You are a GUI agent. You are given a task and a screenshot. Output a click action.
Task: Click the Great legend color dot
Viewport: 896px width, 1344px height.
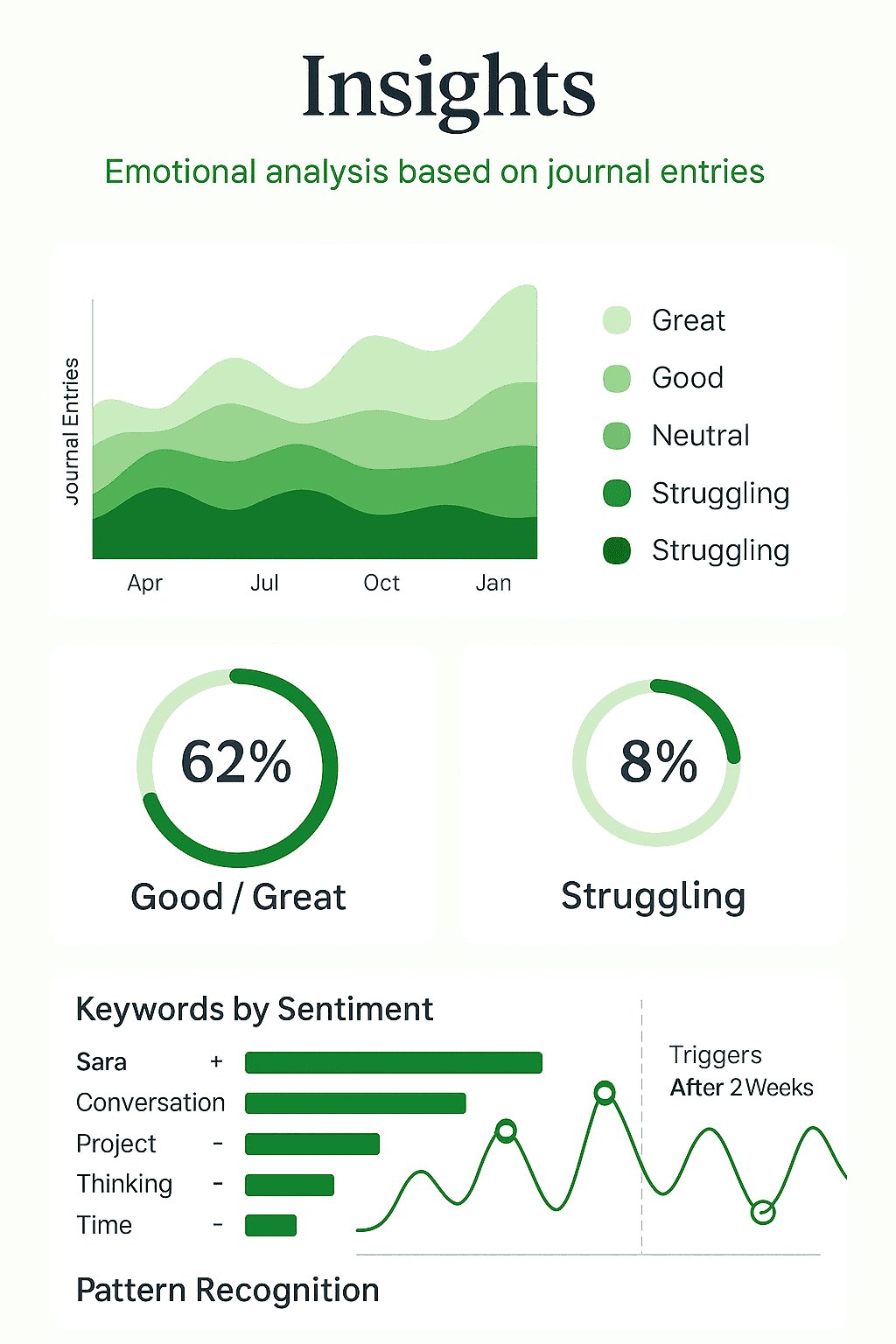[x=617, y=320]
